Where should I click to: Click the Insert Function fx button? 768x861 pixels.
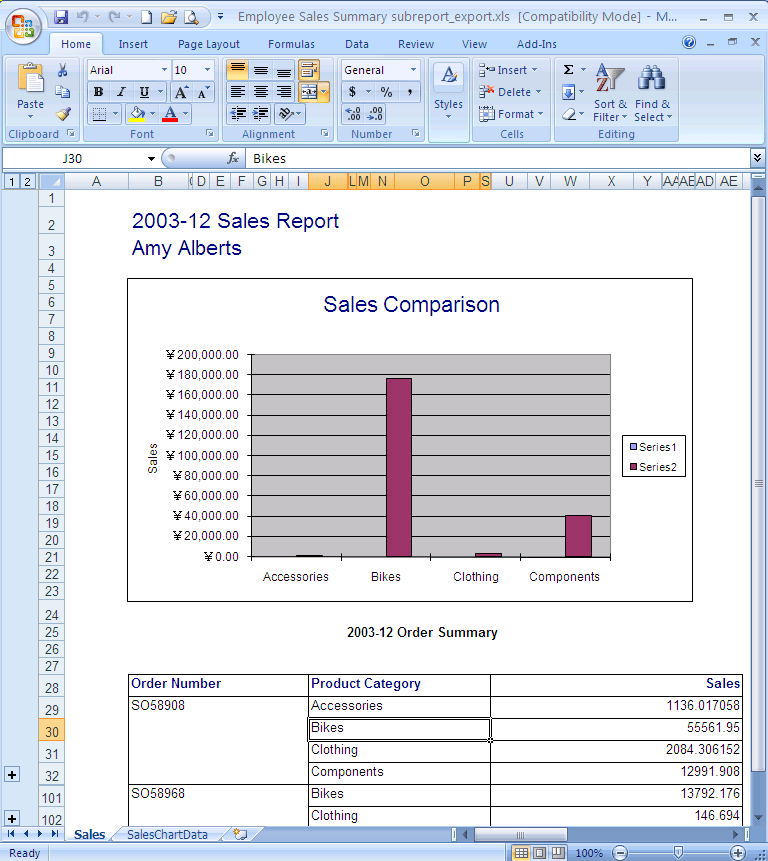(x=233, y=158)
